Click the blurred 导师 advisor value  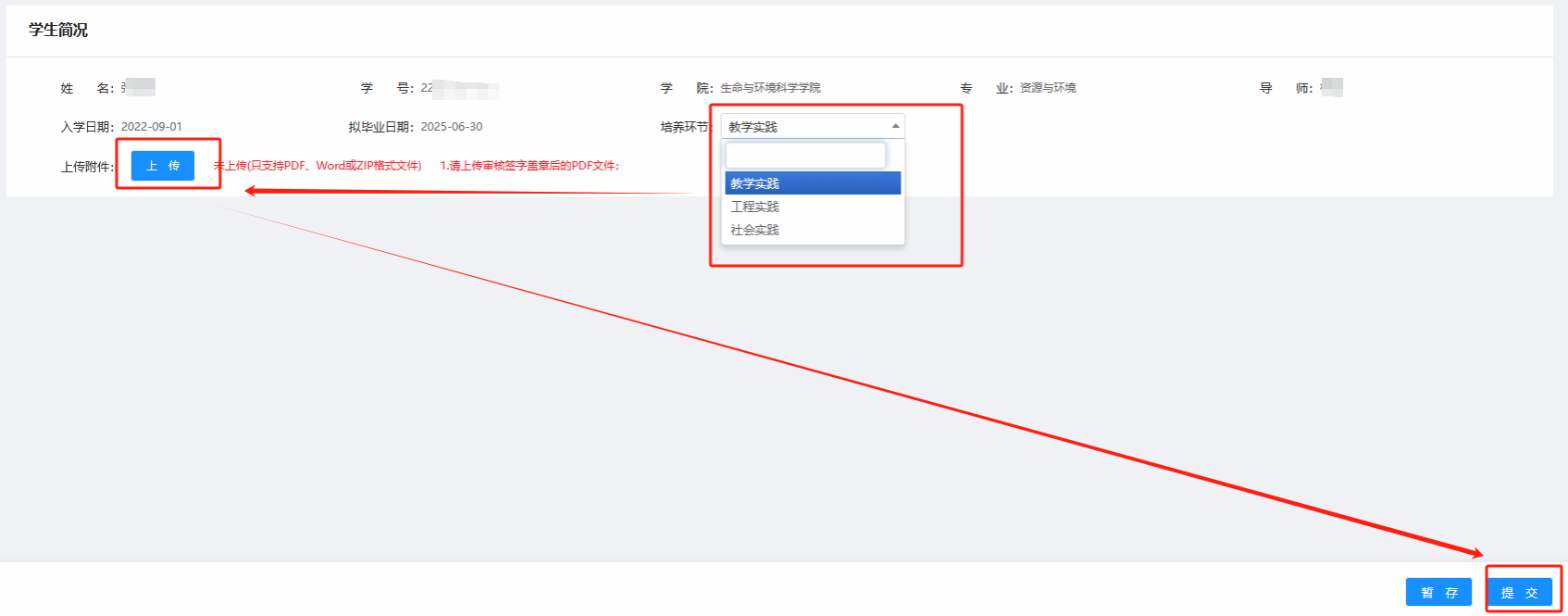pos(1331,87)
